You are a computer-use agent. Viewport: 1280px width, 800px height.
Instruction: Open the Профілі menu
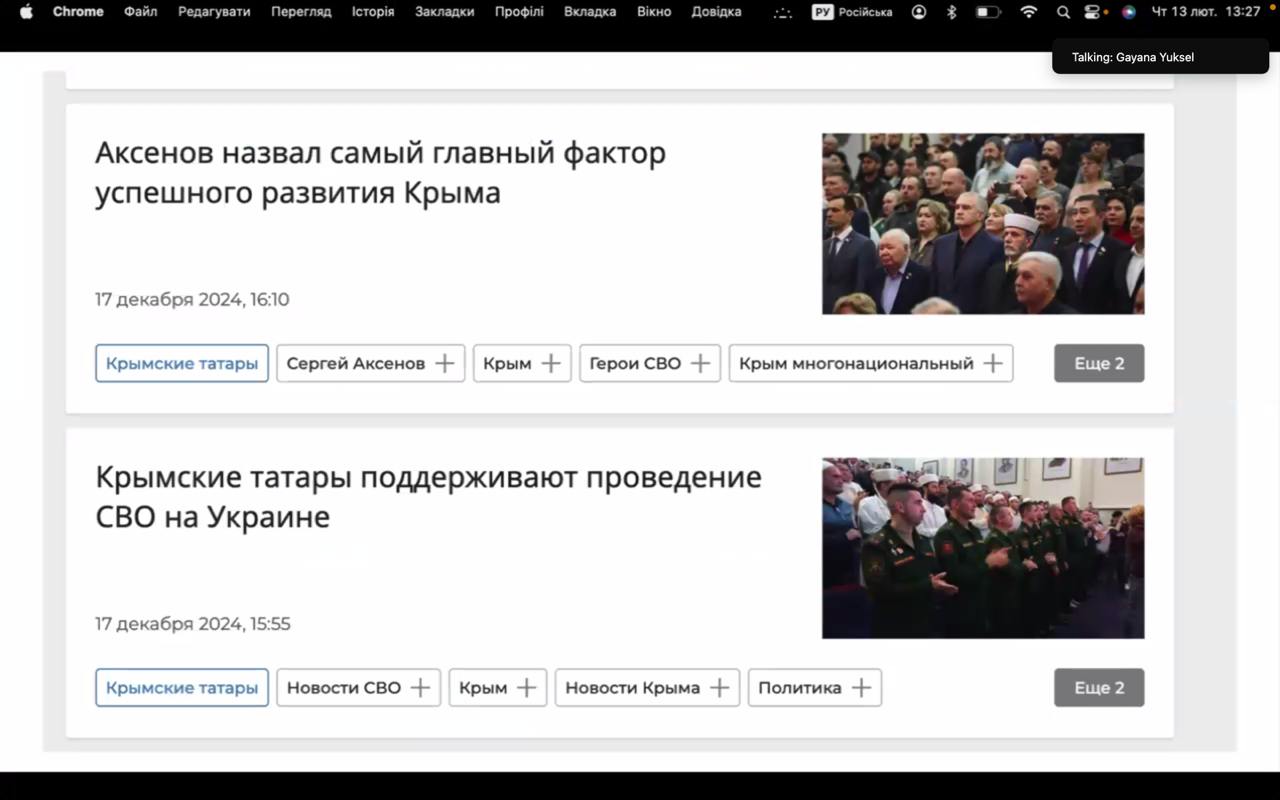519,12
